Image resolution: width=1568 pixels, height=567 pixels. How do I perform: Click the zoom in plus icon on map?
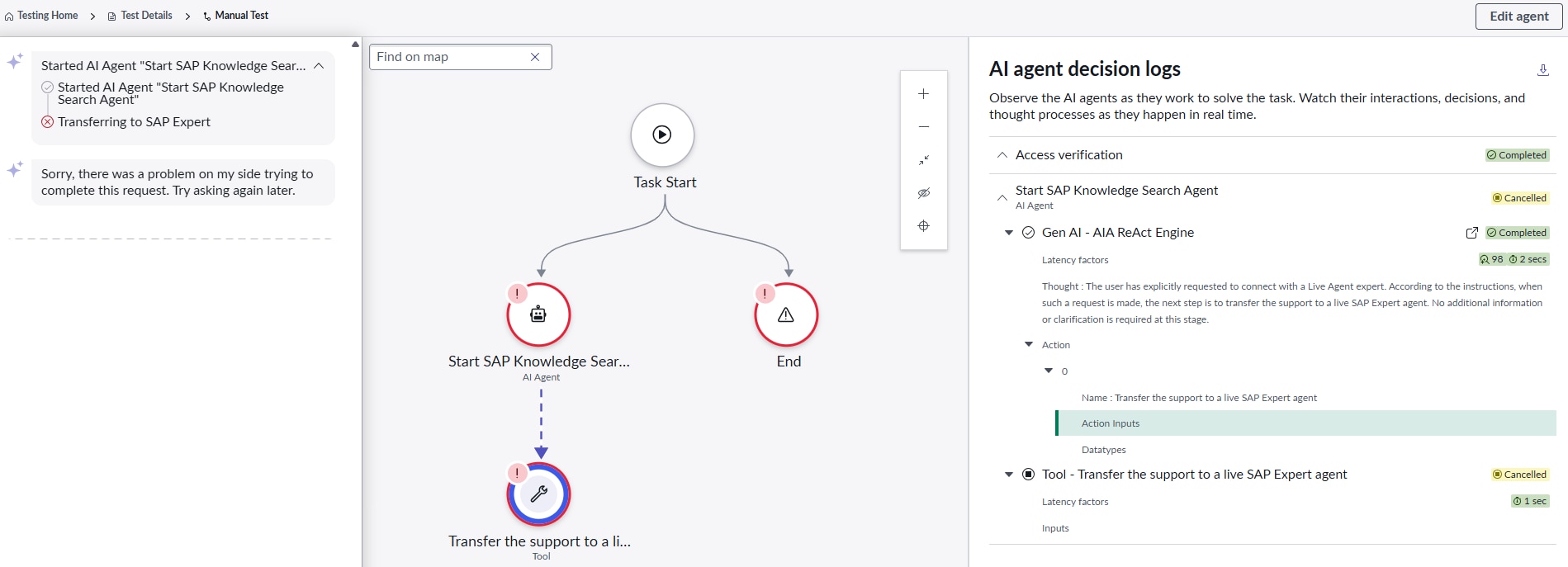click(923, 94)
